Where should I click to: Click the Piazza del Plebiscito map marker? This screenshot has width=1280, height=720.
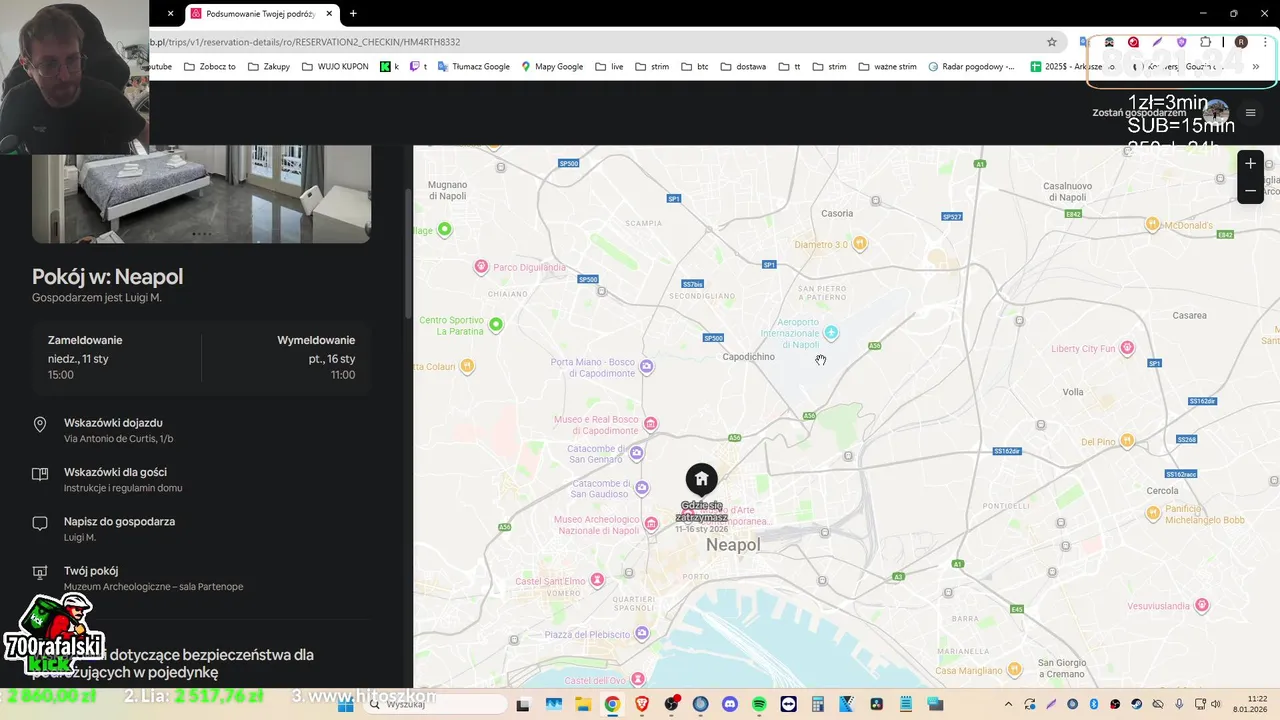641,634
